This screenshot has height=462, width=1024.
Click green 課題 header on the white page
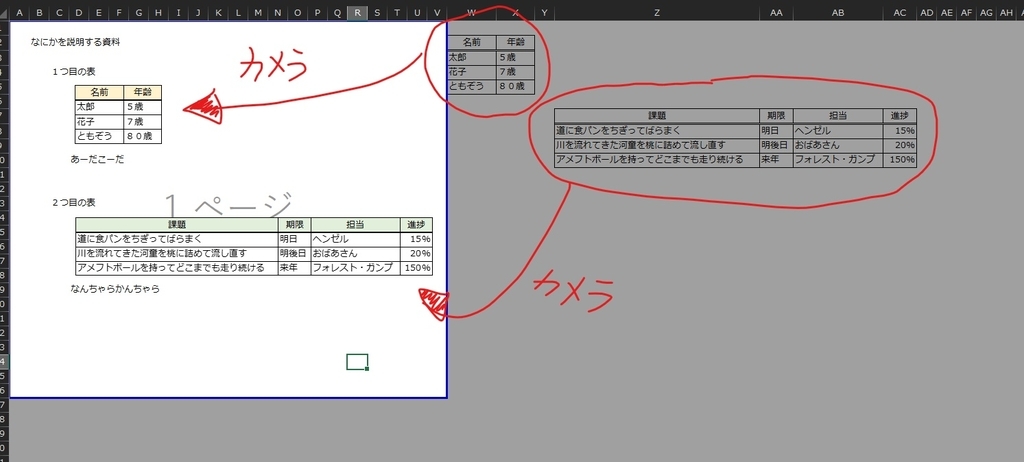[x=177, y=225]
